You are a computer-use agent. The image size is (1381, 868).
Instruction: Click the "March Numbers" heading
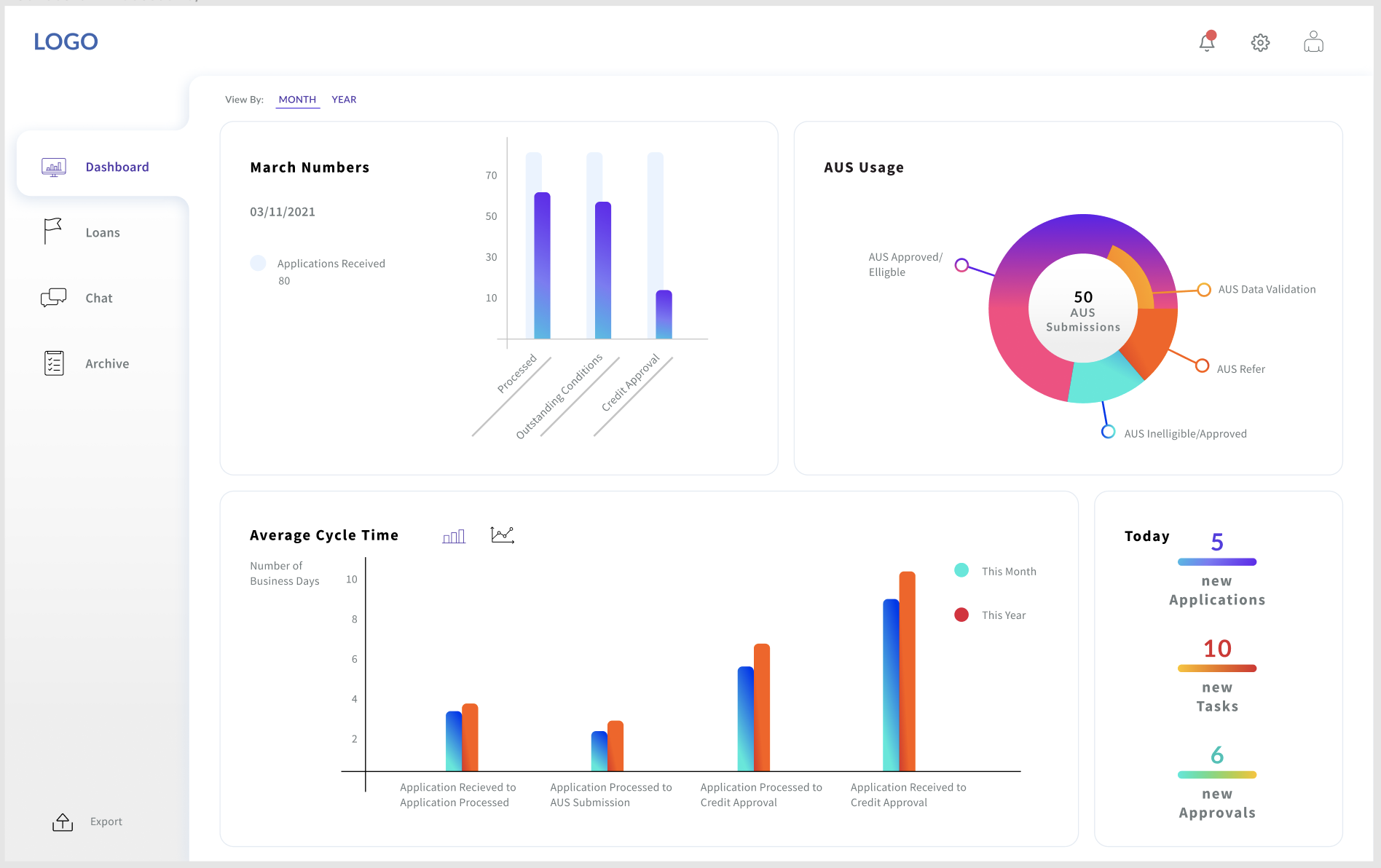click(x=310, y=167)
